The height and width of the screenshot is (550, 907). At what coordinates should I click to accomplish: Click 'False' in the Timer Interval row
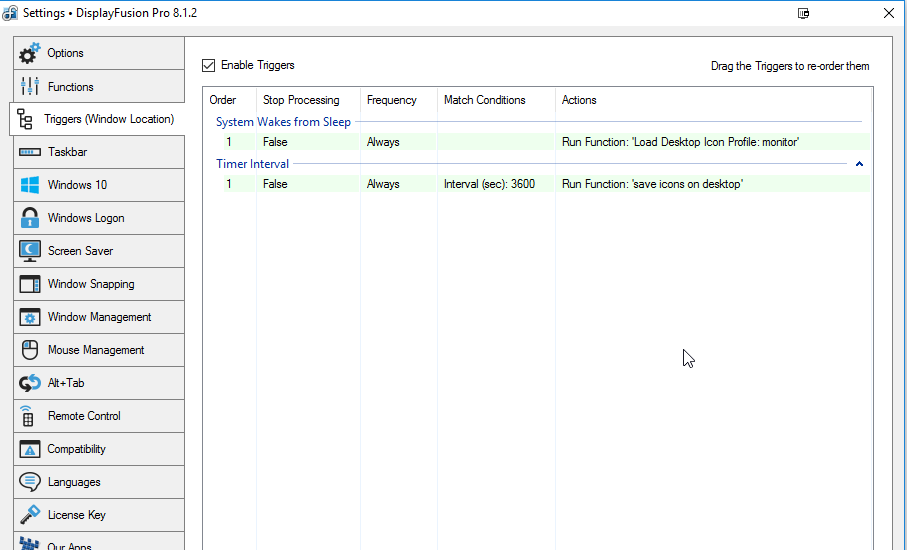(x=275, y=184)
